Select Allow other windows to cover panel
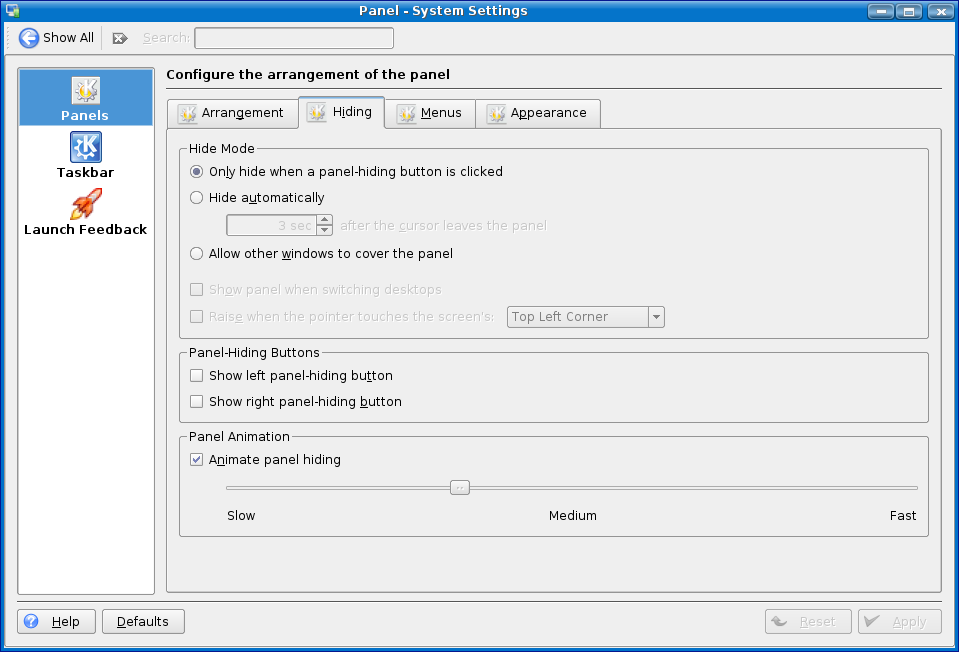This screenshot has width=959, height=652. 197,254
